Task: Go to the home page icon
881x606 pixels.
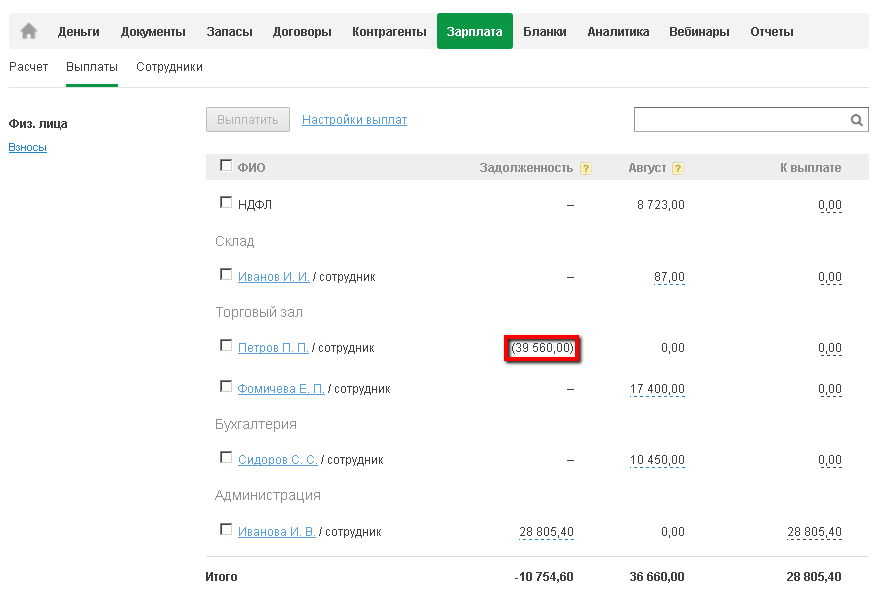Action: pos(29,31)
